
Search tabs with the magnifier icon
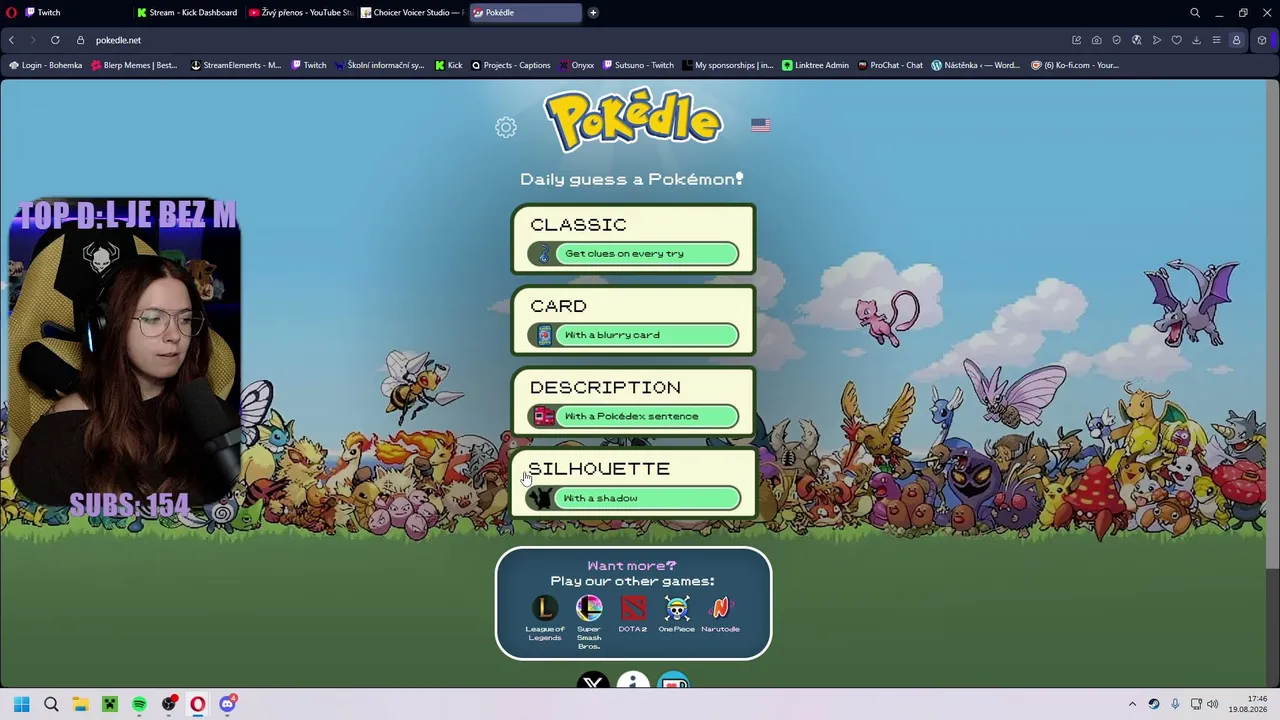(x=1195, y=13)
